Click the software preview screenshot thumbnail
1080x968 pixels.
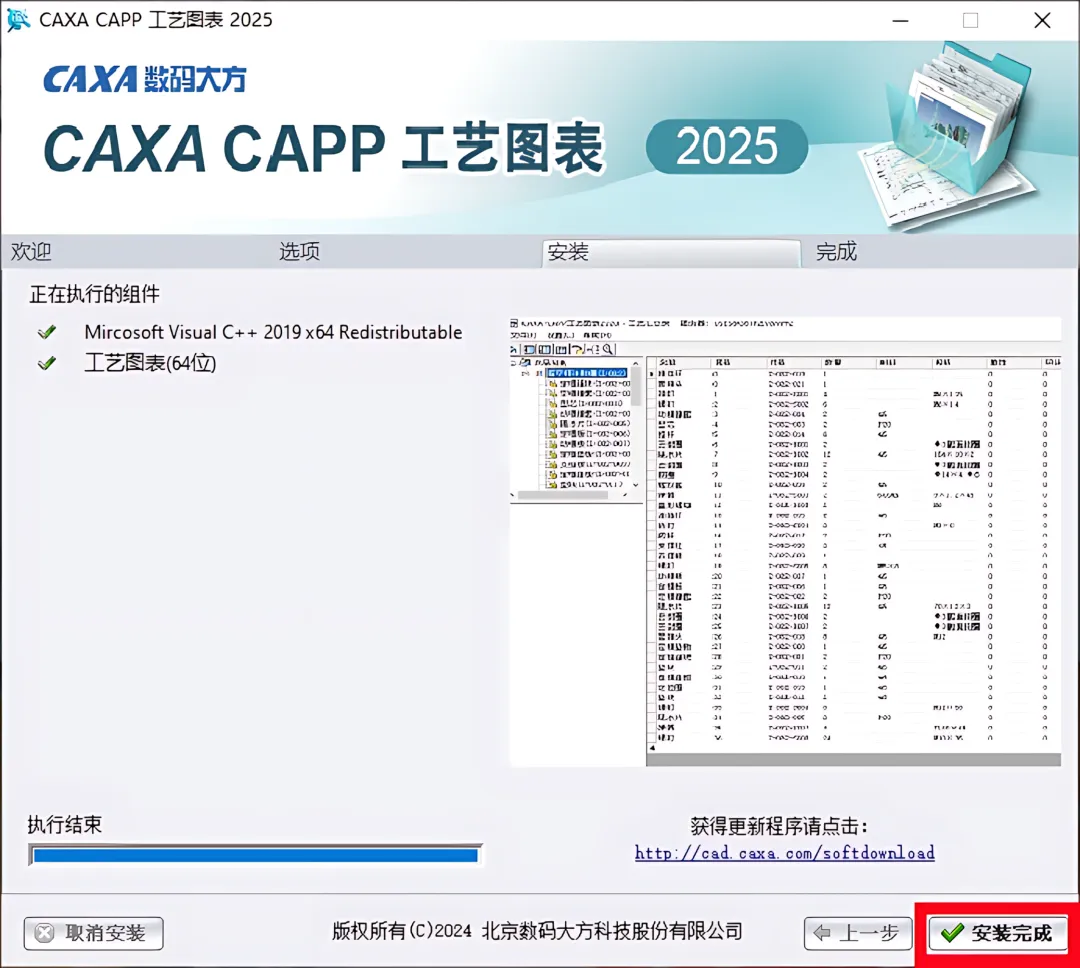tap(785, 542)
